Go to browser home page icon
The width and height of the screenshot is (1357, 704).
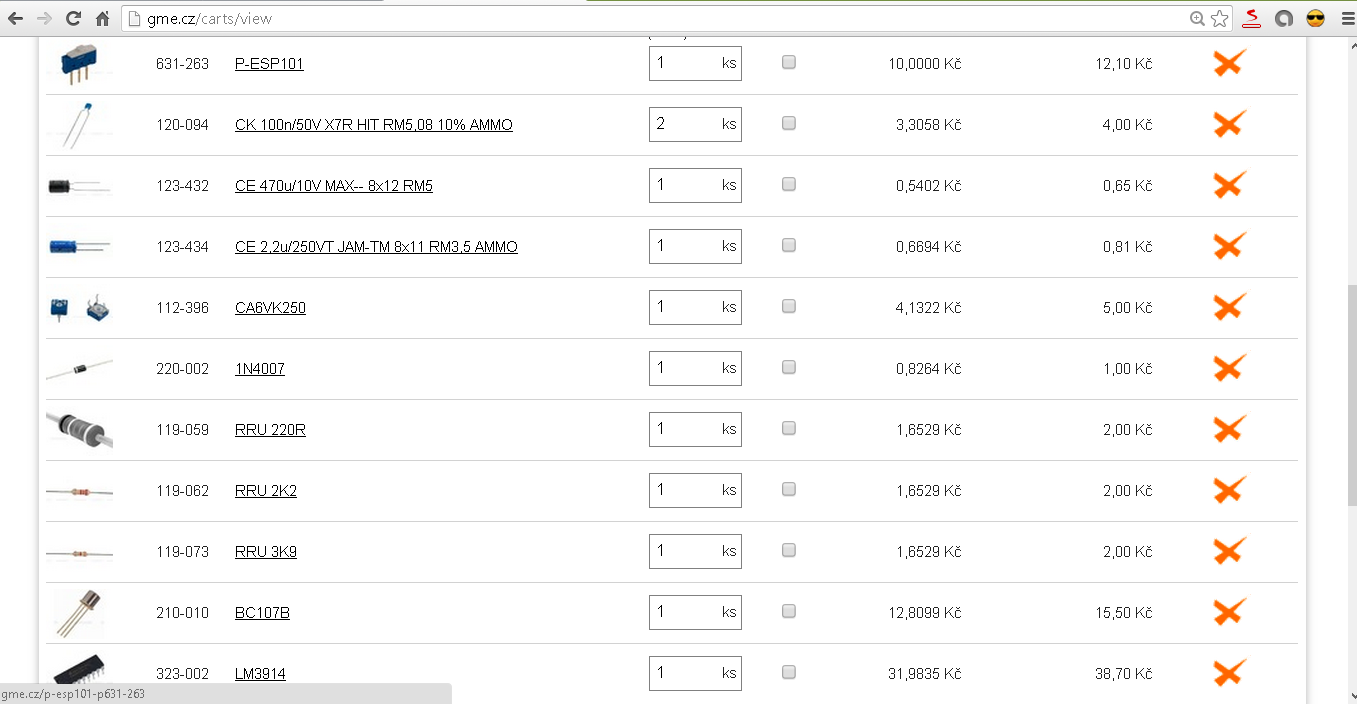click(x=102, y=18)
